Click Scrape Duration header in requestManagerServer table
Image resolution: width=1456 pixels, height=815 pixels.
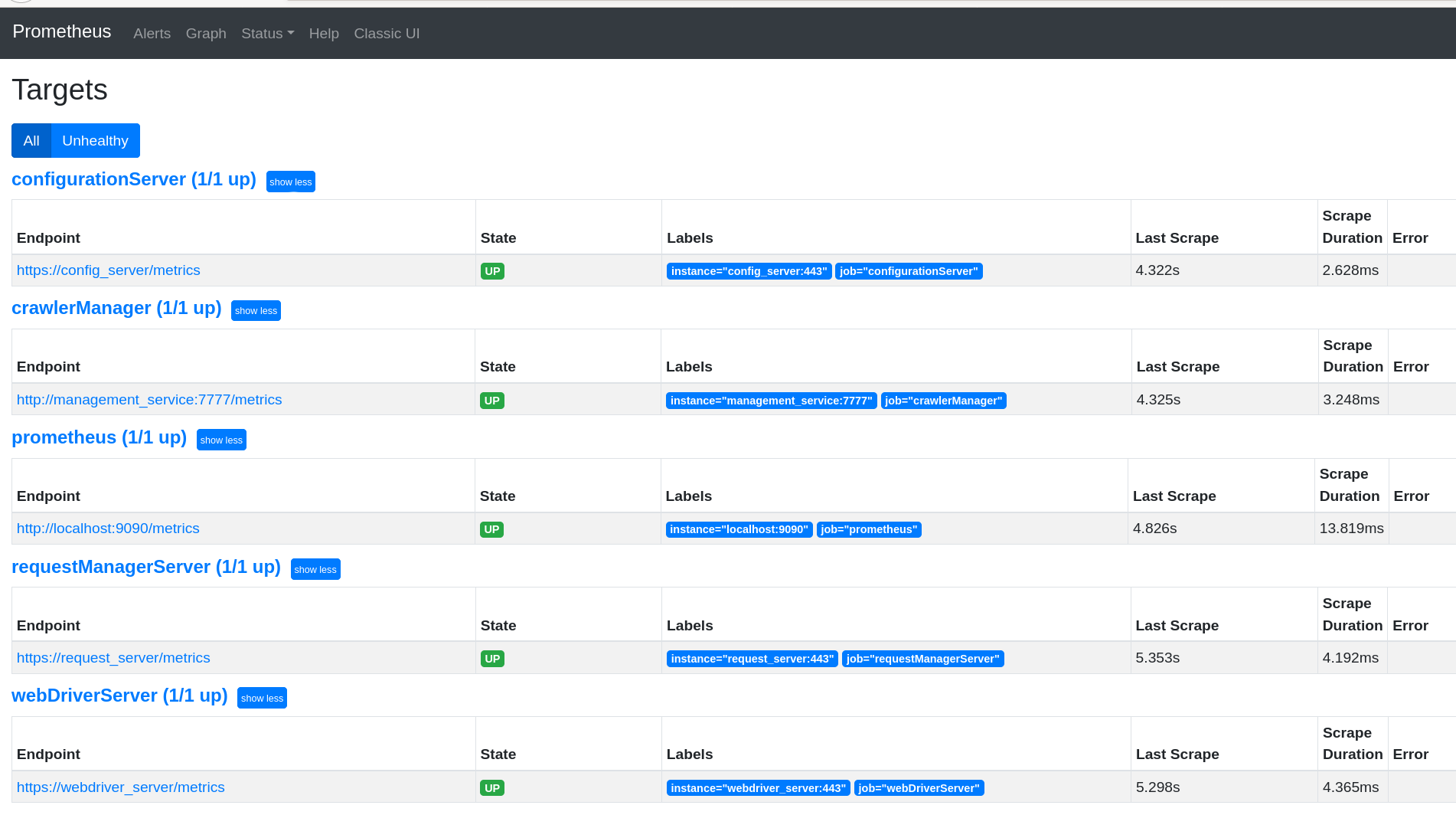click(x=1352, y=614)
